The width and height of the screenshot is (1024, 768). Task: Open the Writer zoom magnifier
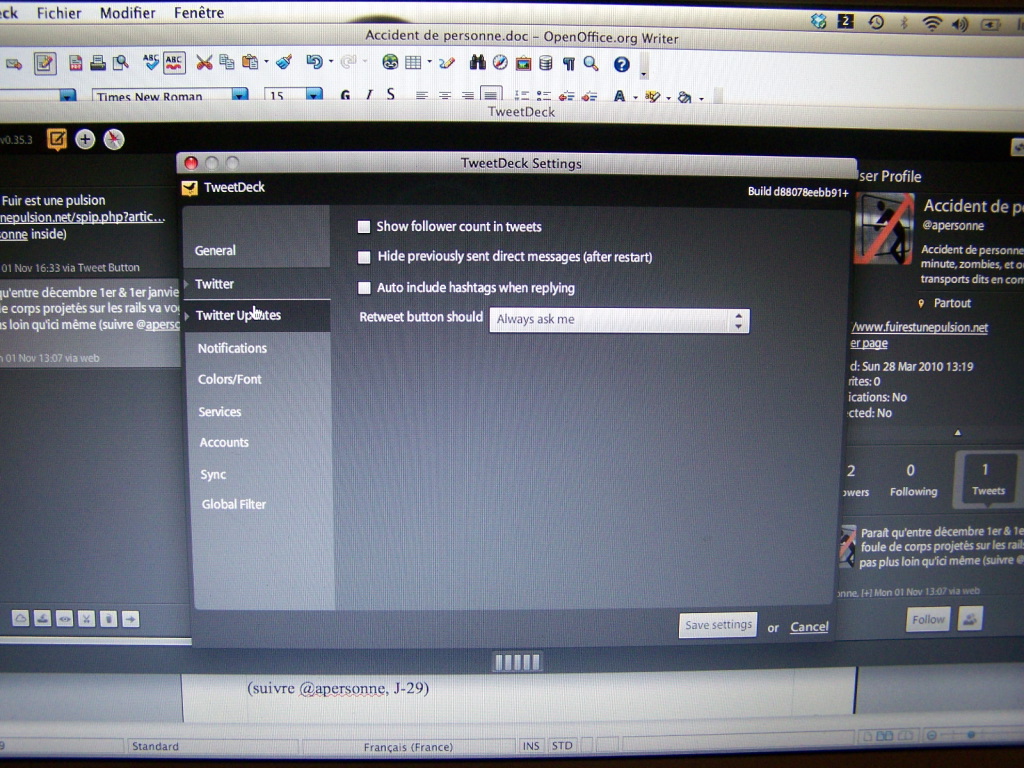591,63
